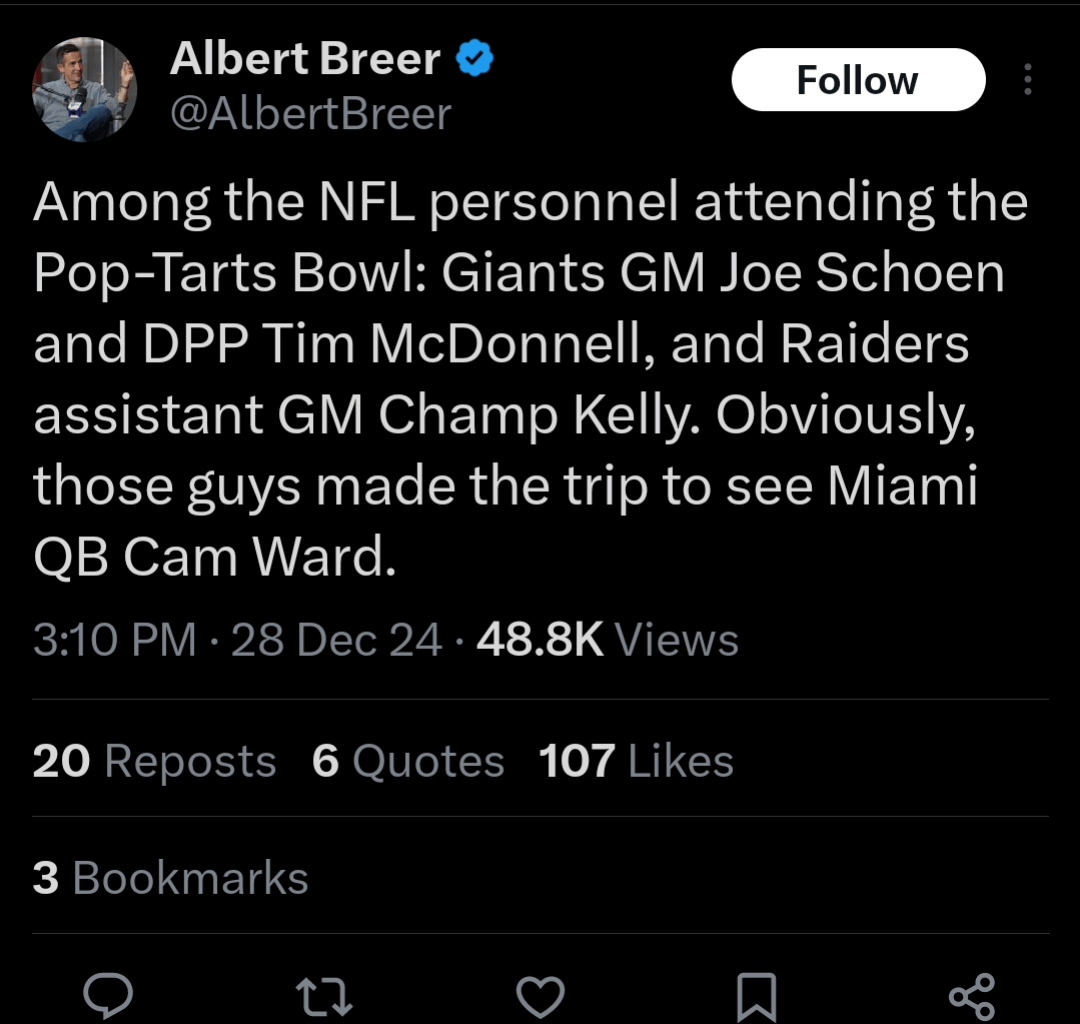Click the blue verified badge

point(475,60)
